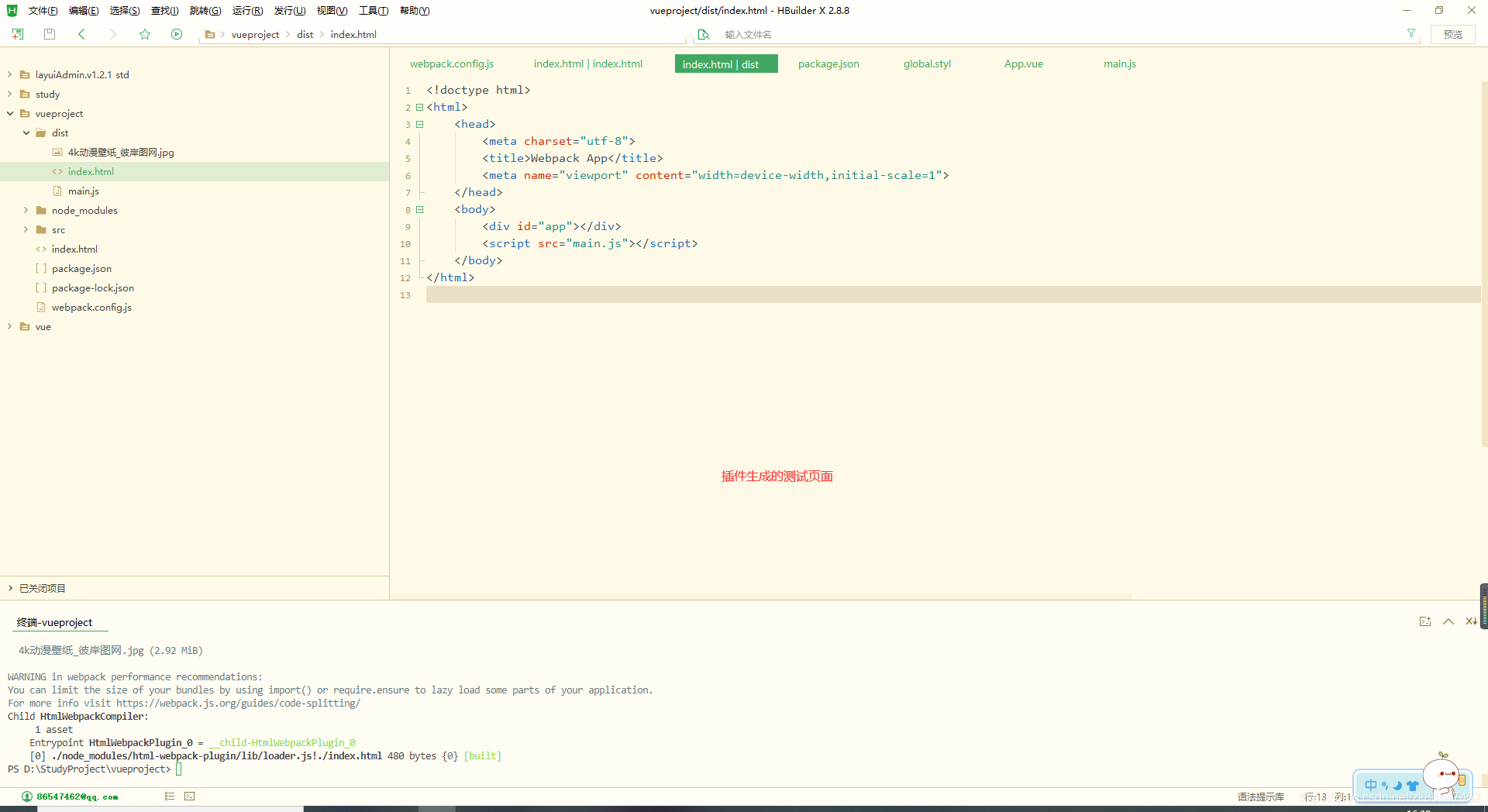Screen dimensions: 1488x812
Task: Close the terminal with X icon
Action: tap(1470, 621)
